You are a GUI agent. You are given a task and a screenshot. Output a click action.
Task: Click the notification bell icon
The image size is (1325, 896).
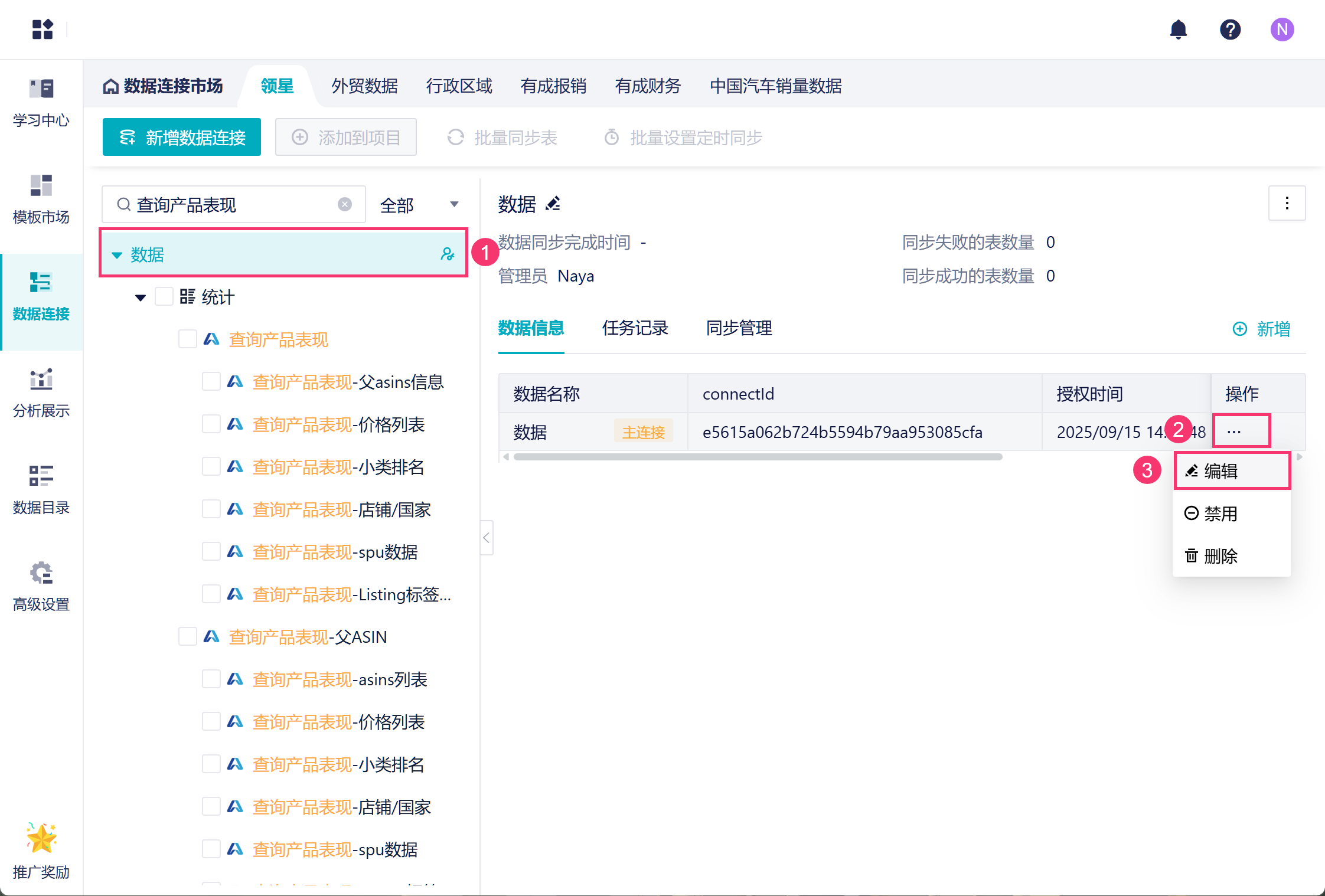(1178, 29)
